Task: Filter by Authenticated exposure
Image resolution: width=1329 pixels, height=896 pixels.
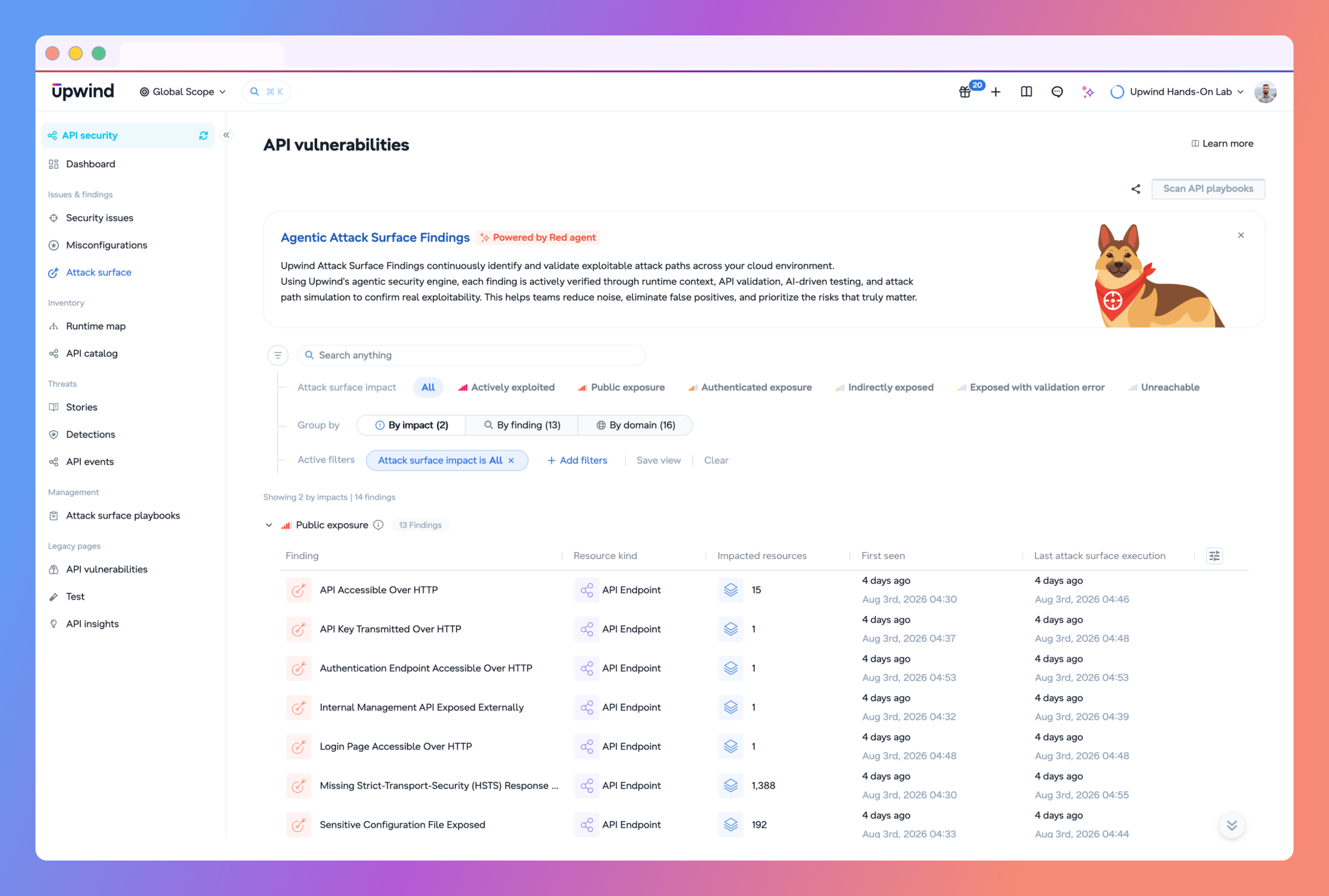Action: click(x=750, y=387)
